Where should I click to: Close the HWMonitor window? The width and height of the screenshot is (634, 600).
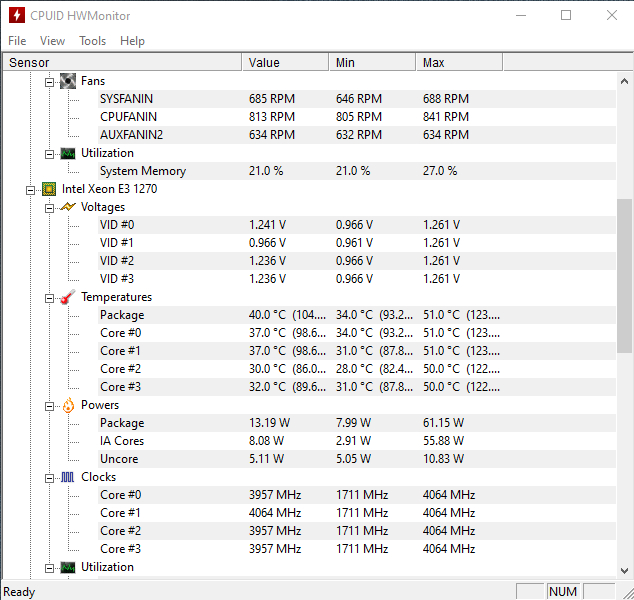[612, 15]
